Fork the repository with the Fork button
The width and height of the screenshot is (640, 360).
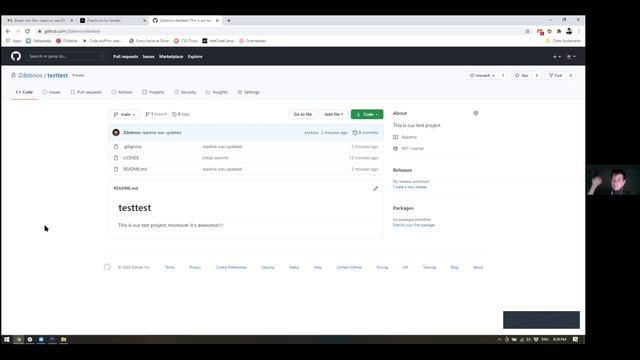[x=556, y=76]
